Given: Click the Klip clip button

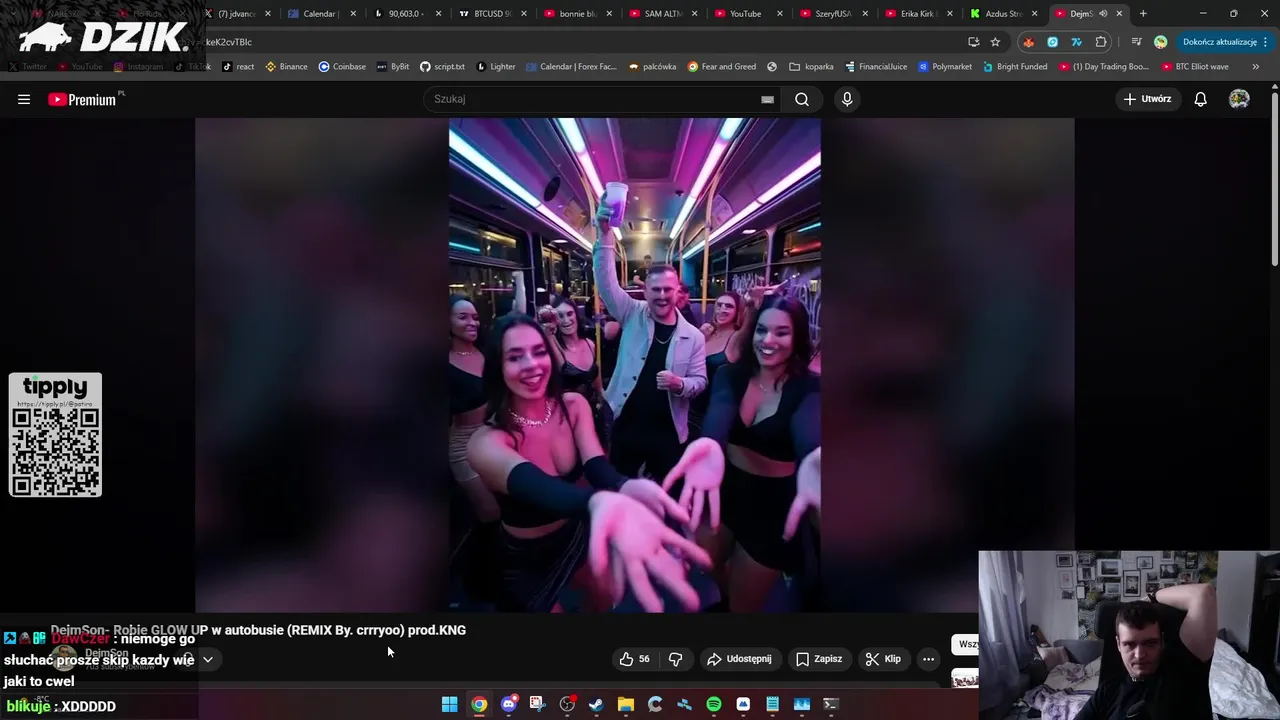Looking at the screenshot, I should (x=883, y=659).
